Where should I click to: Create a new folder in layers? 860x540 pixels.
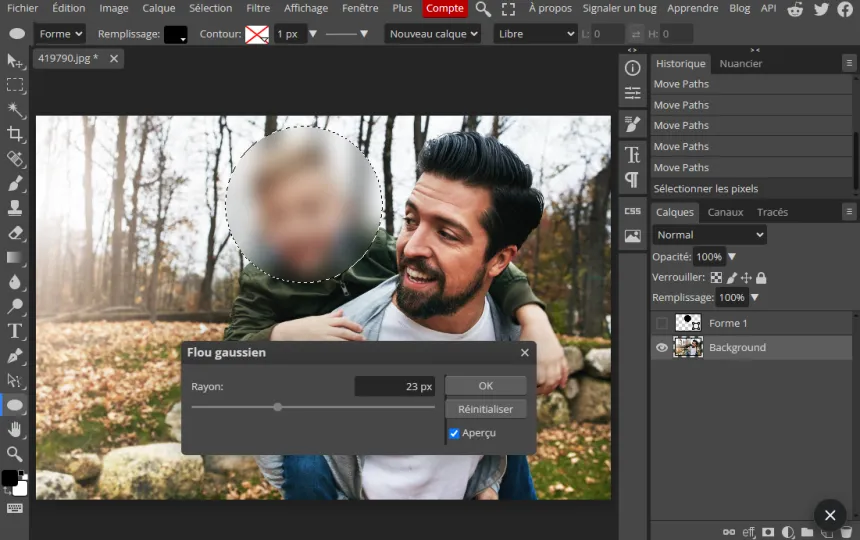coord(807,532)
